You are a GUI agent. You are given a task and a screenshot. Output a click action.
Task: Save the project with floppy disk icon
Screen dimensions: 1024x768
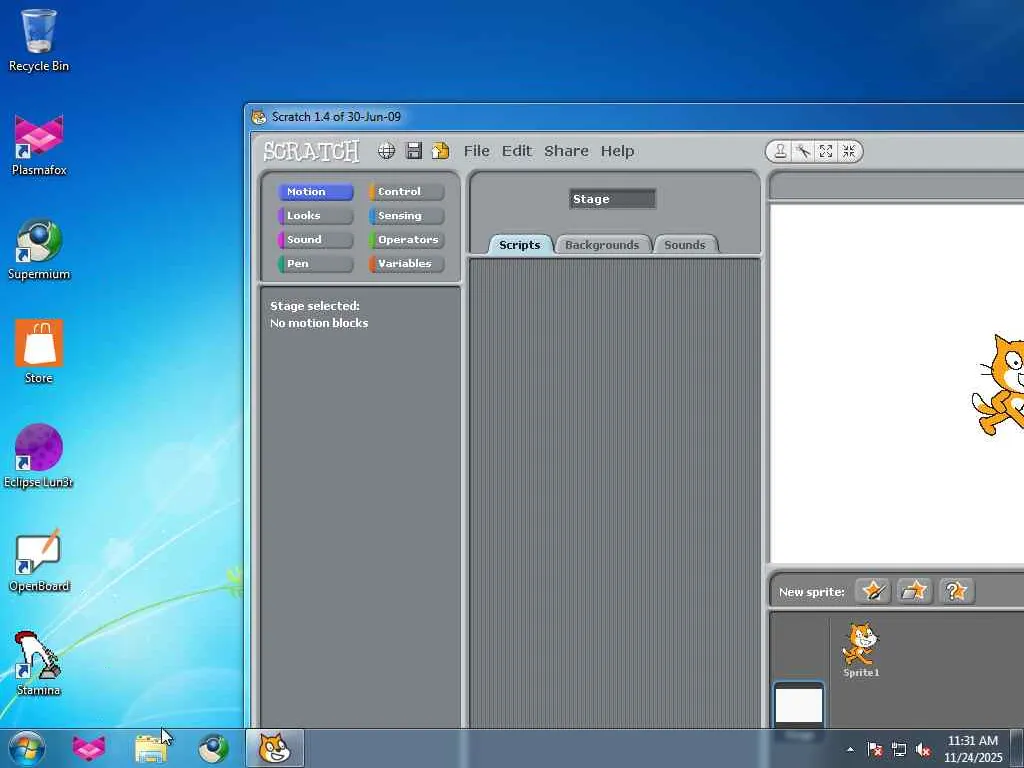[x=414, y=151]
